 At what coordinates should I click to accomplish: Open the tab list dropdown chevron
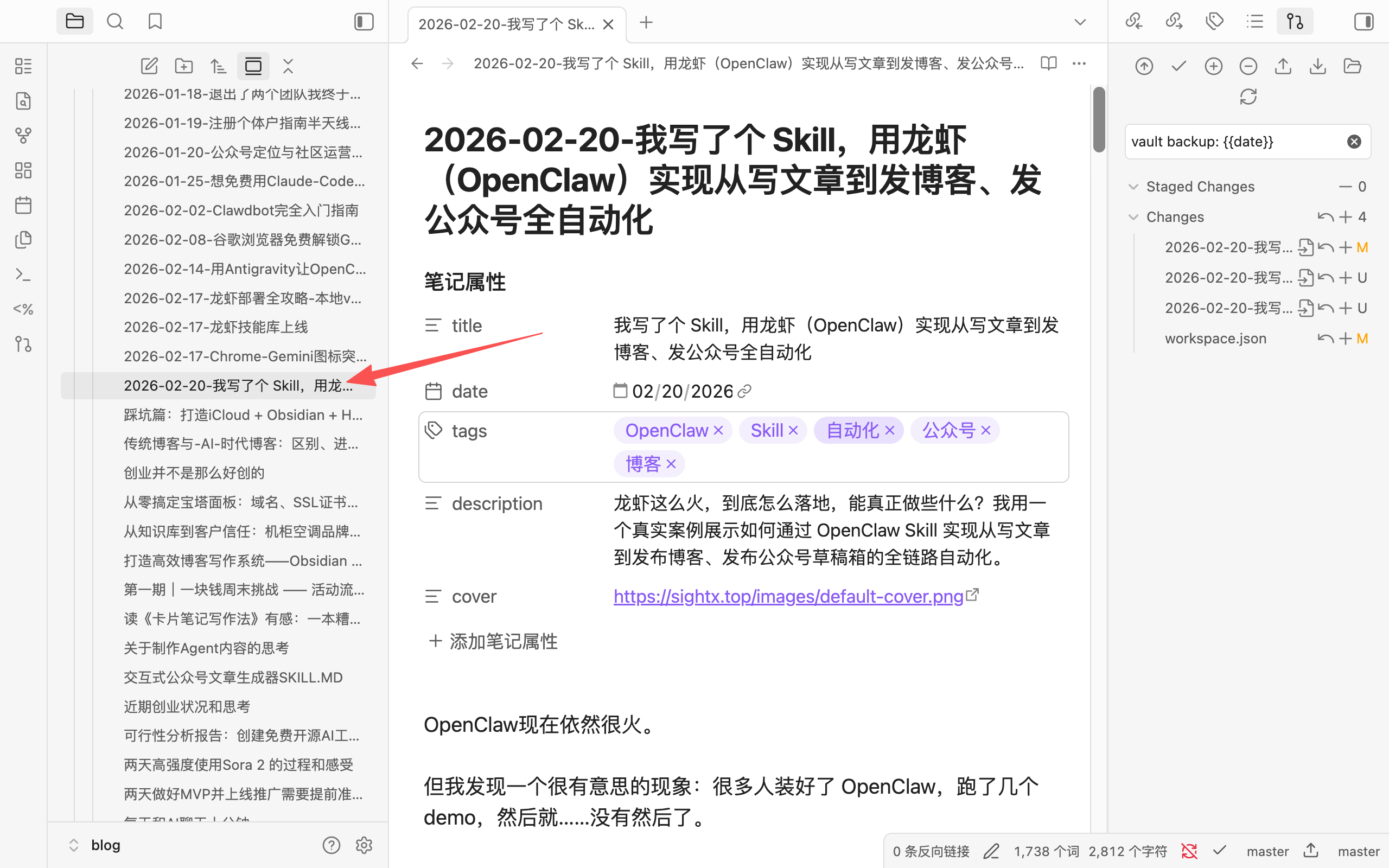(x=1080, y=22)
